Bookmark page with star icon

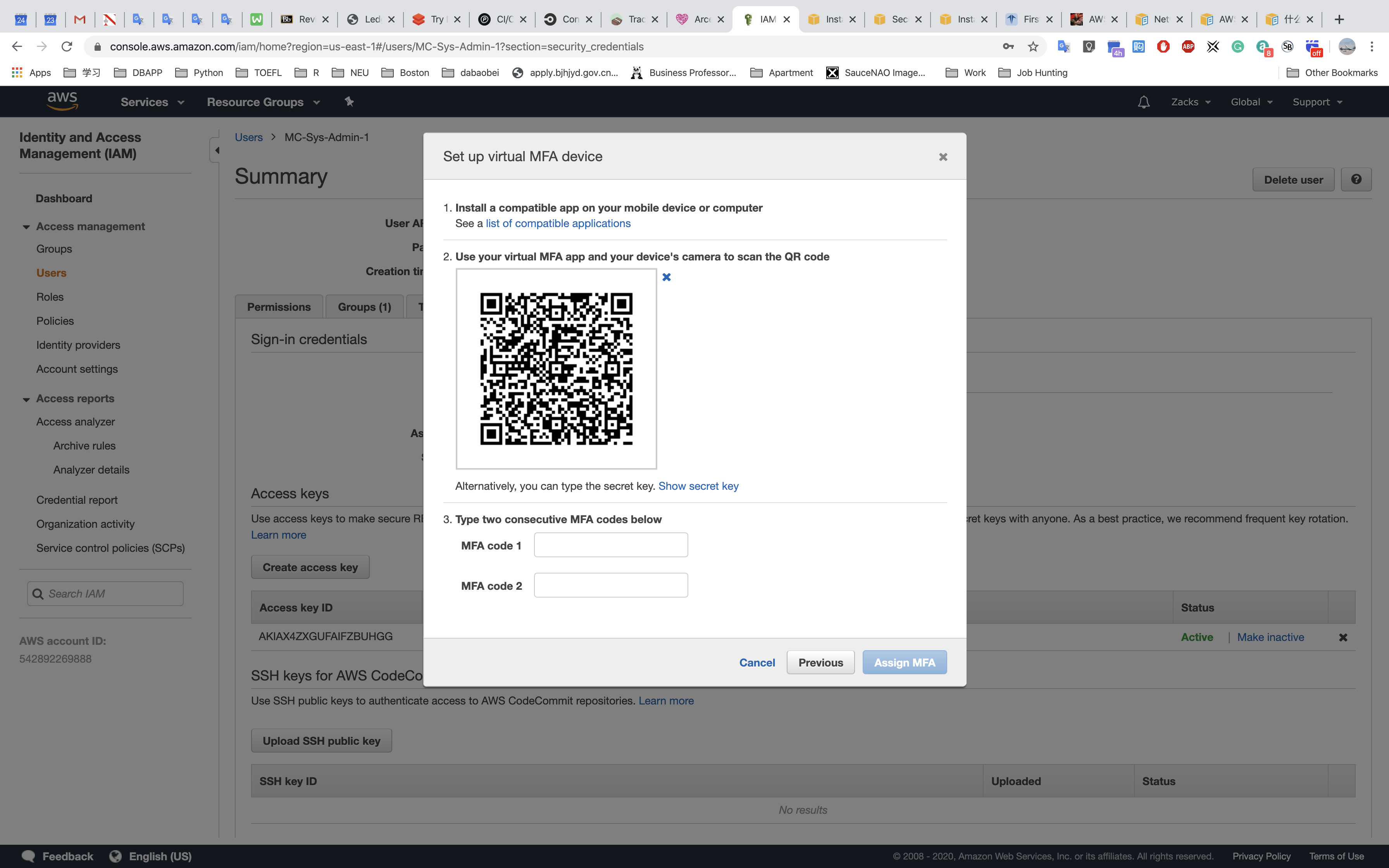pyautogui.click(x=1033, y=46)
